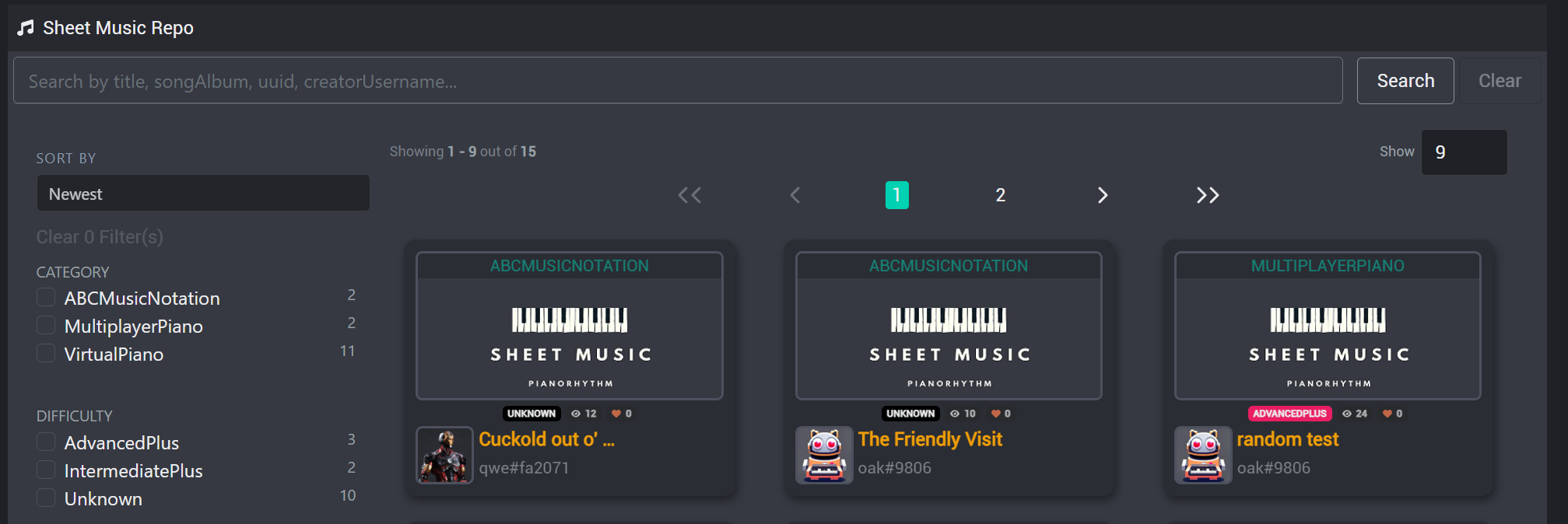Screen dimensions: 1568x524
Task: Click views eye icon on random test card
Action: tap(1347, 414)
